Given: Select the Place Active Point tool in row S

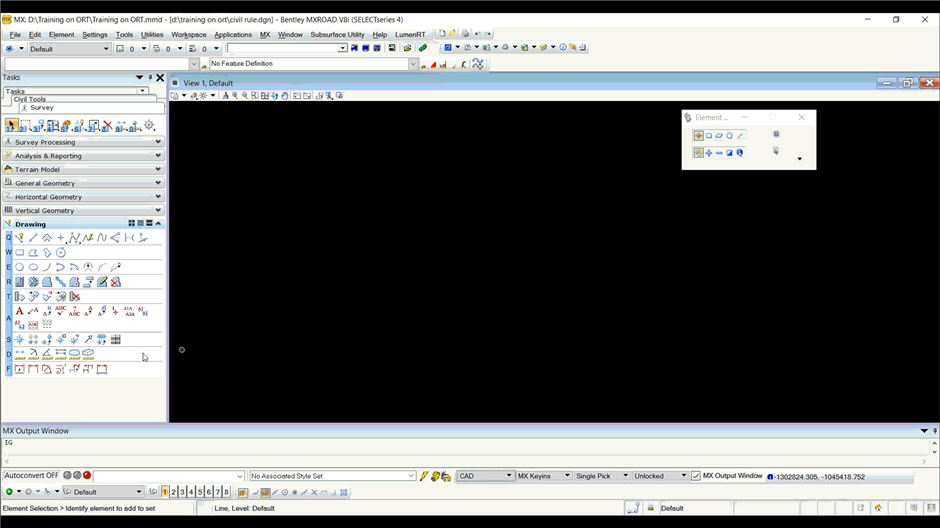Looking at the screenshot, I should click(x=20, y=339).
